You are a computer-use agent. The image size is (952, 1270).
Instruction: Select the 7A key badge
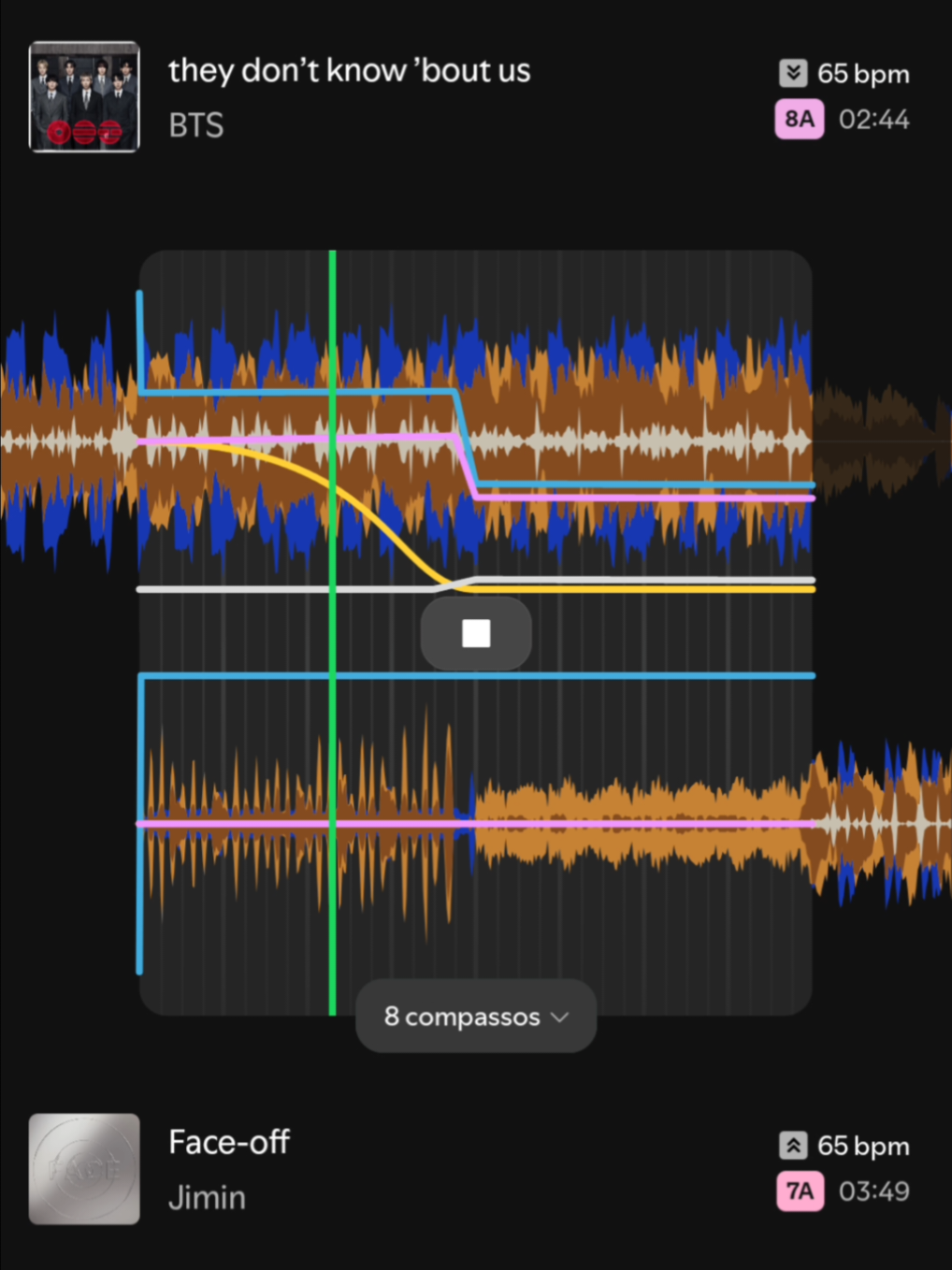(x=800, y=1191)
